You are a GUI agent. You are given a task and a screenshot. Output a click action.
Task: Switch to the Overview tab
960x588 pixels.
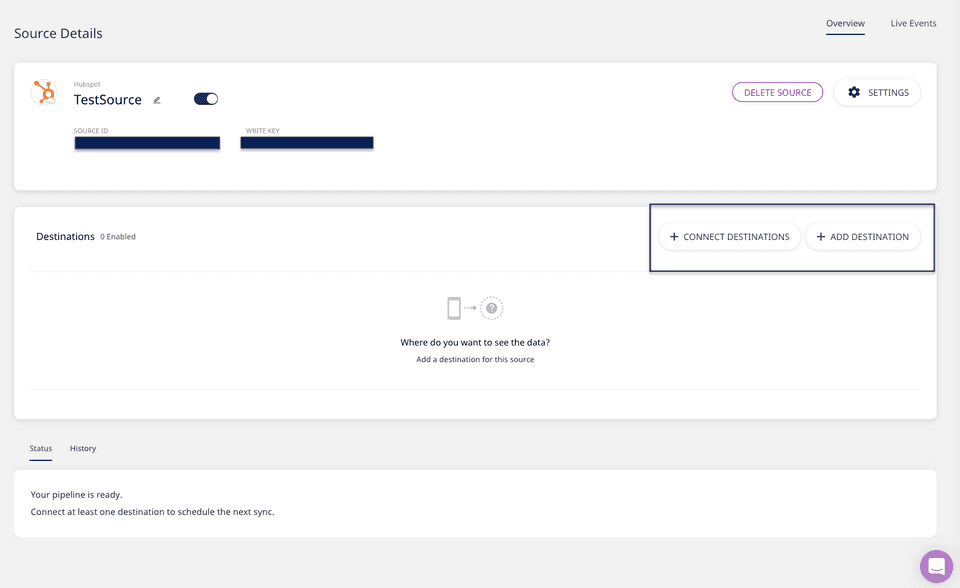click(x=845, y=23)
